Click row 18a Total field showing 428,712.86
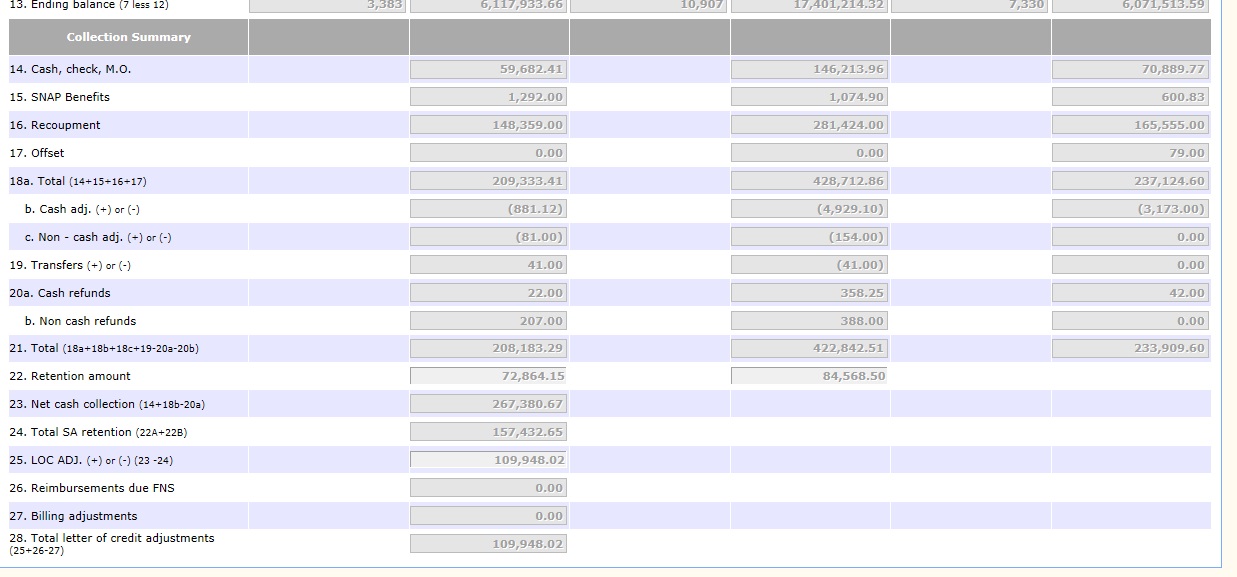 click(809, 181)
